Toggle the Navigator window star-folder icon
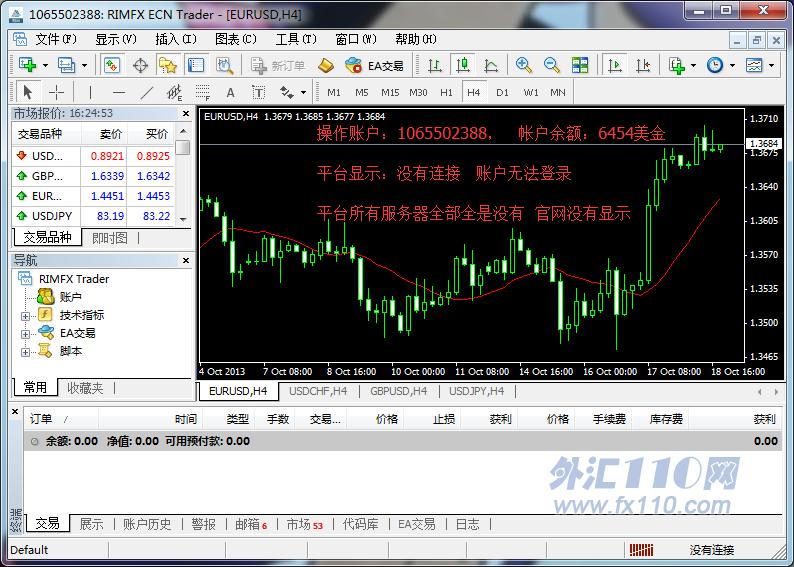The width and height of the screenshot is (794, 567). 168,65
